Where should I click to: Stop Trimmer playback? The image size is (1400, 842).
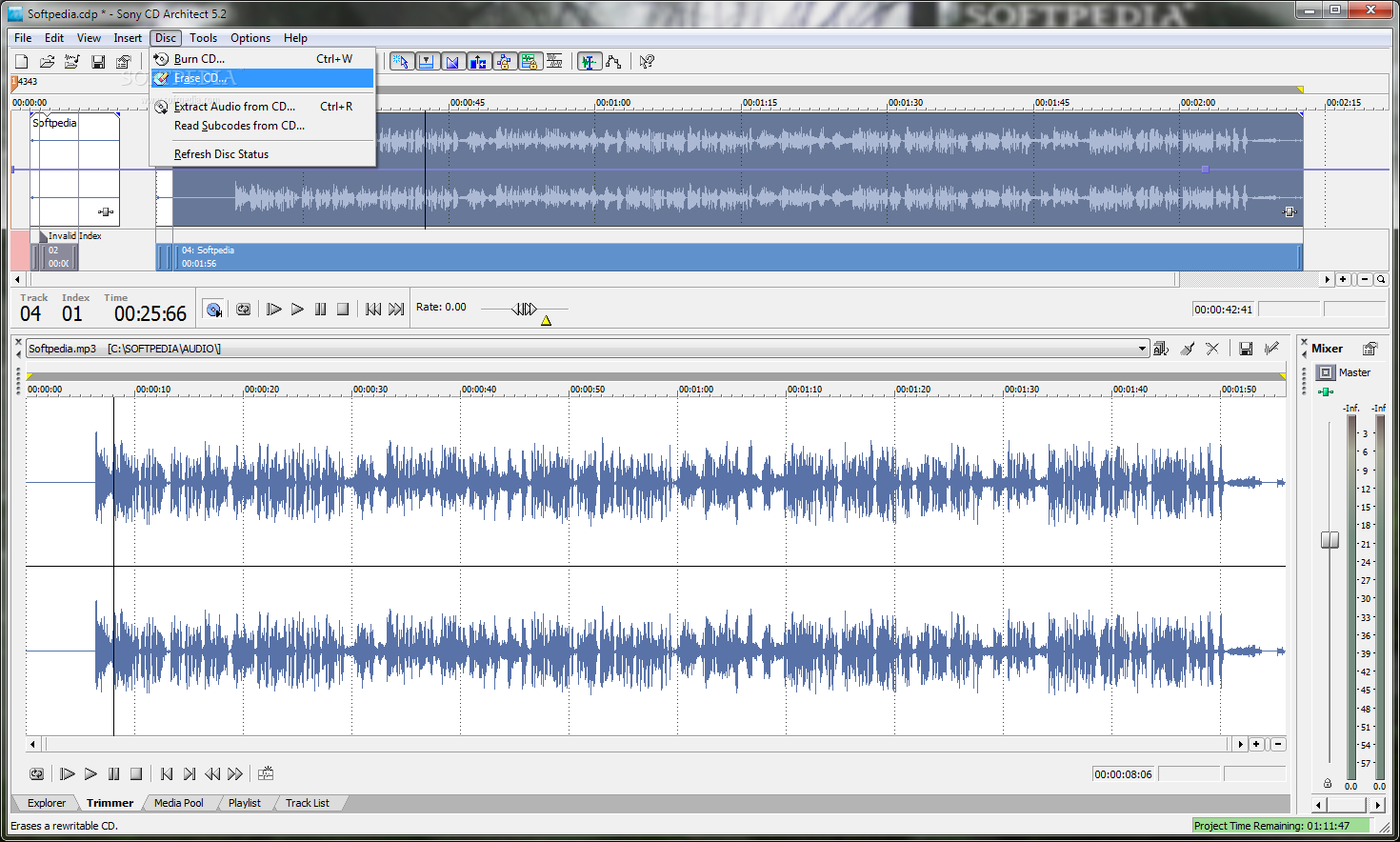[136, 774]
